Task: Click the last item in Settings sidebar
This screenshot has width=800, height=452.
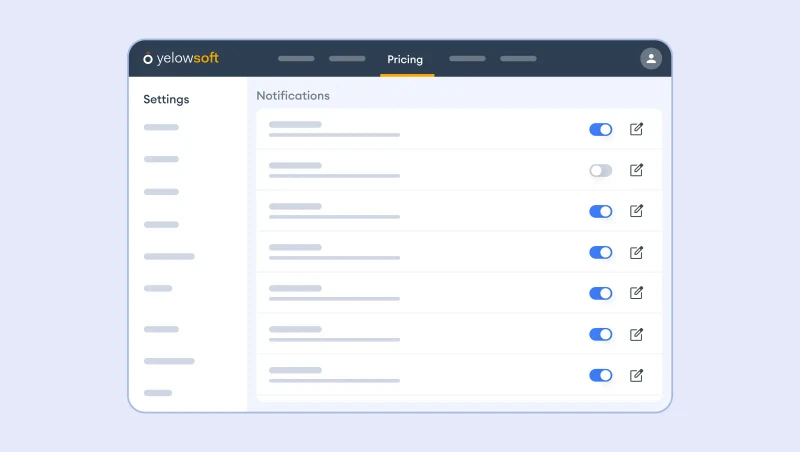Action: click(158, 393)
